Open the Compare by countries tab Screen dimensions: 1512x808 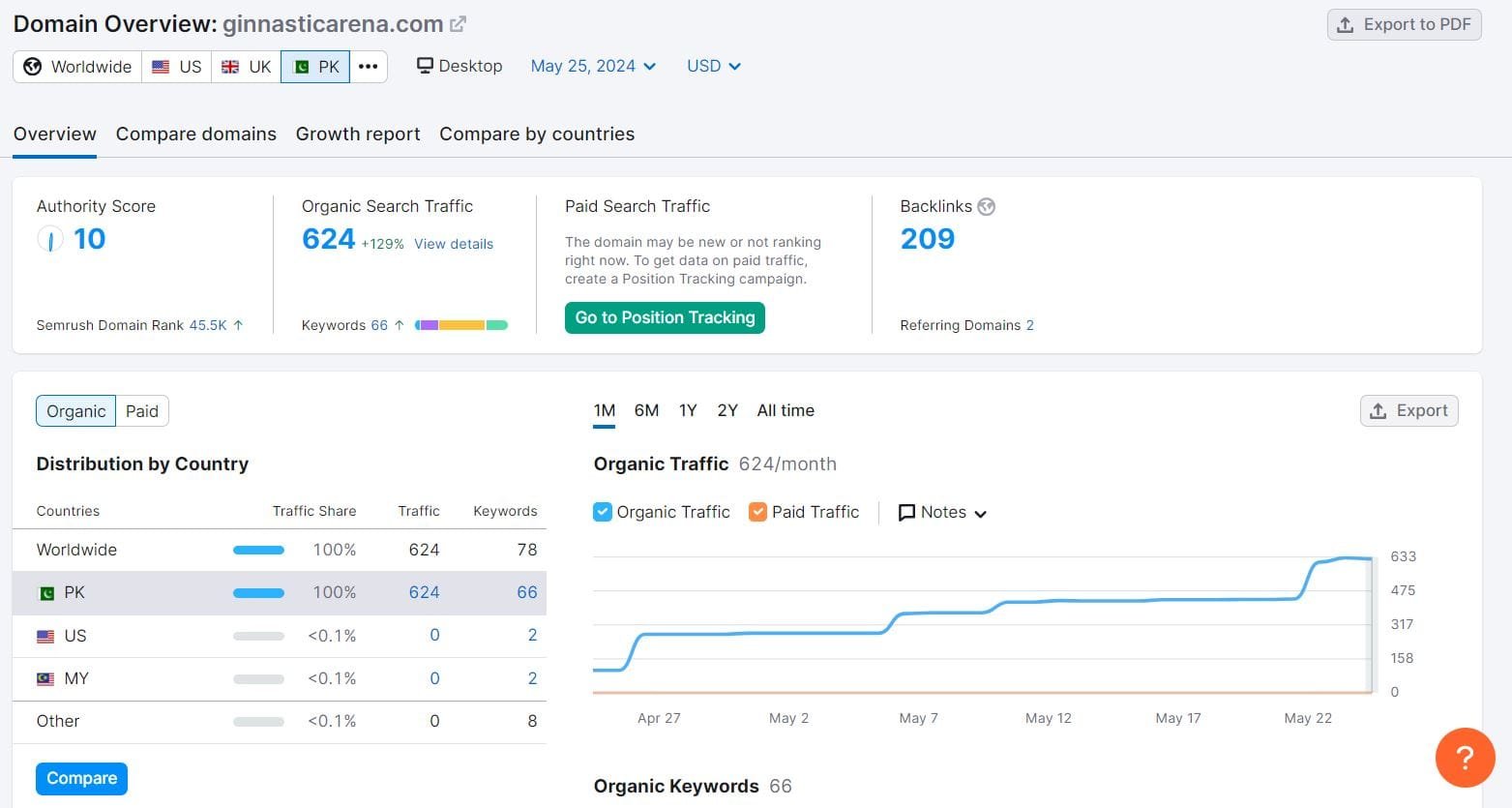[537, 135]
